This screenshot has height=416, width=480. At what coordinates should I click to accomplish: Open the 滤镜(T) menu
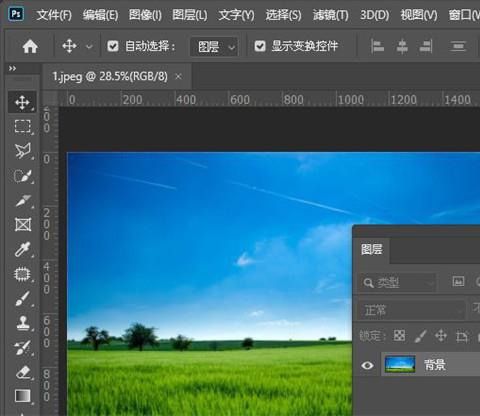pos(330,15)
